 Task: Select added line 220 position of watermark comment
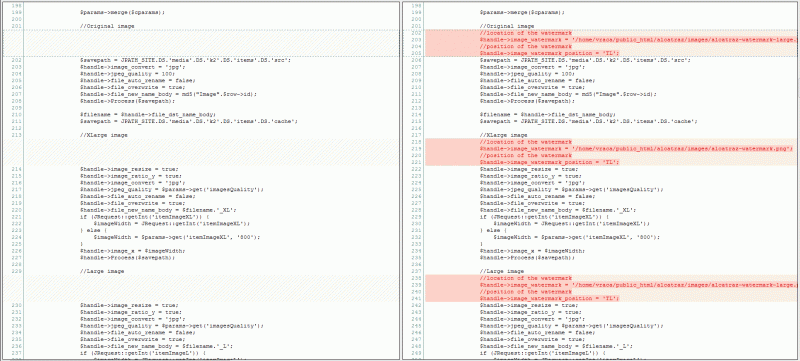pos(526,156)
